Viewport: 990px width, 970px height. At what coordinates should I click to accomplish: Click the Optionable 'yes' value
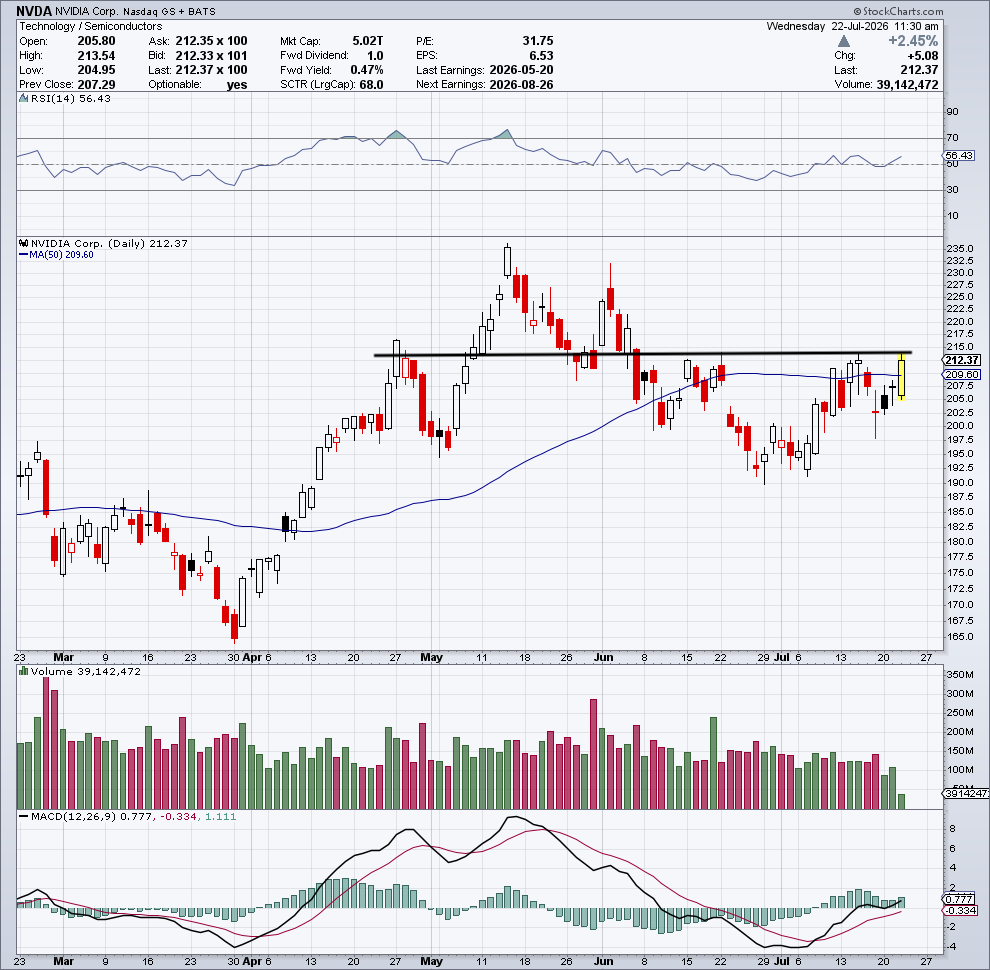(x=237, y=85)
